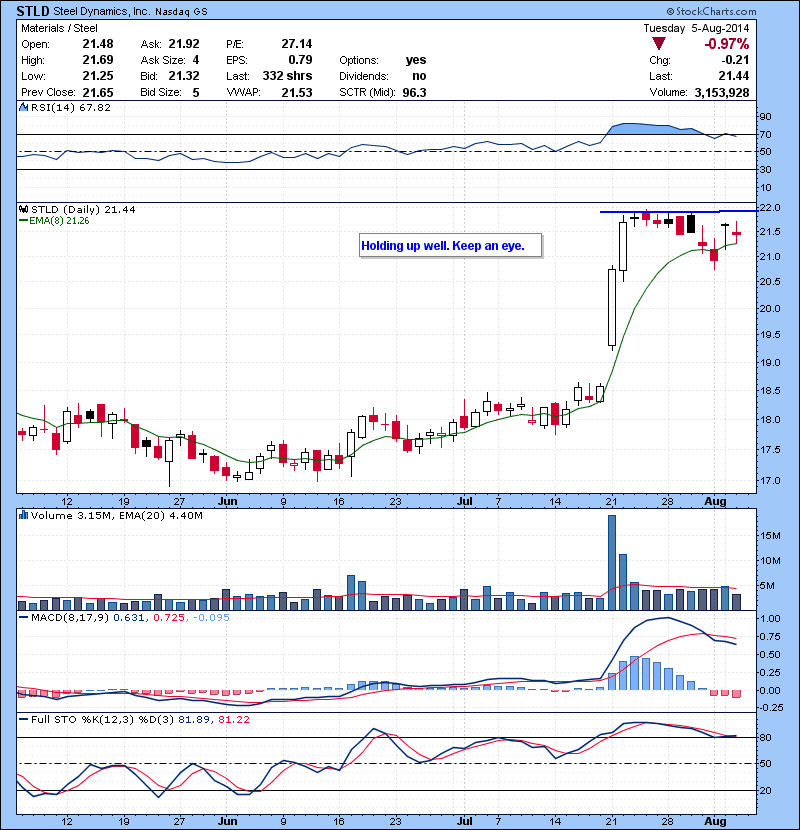The width and height of the screenshot is (800, 830).
Task: Click the Open value 21.48
Action: coord(98,44)
